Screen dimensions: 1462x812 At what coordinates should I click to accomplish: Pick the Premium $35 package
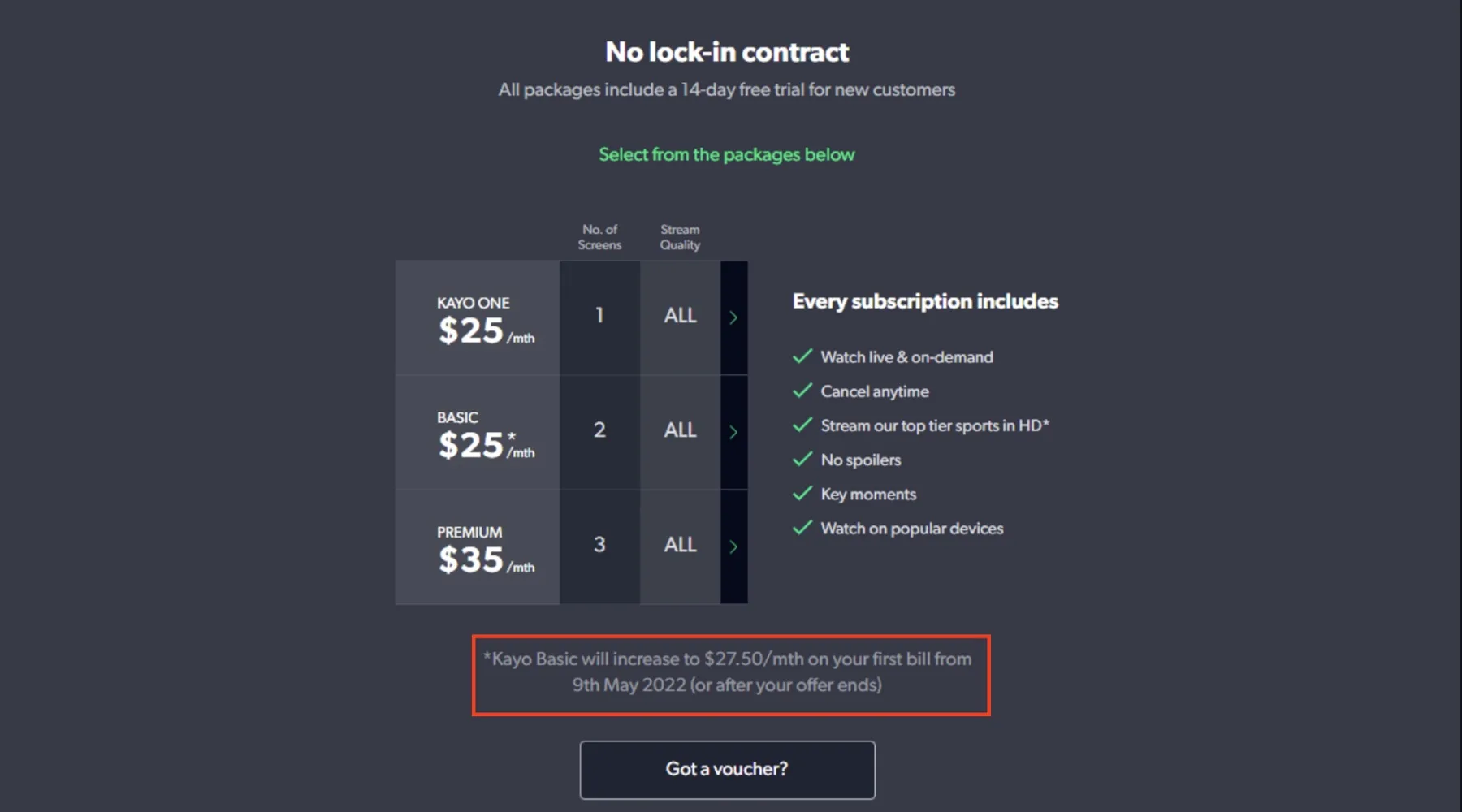point(478,546)
